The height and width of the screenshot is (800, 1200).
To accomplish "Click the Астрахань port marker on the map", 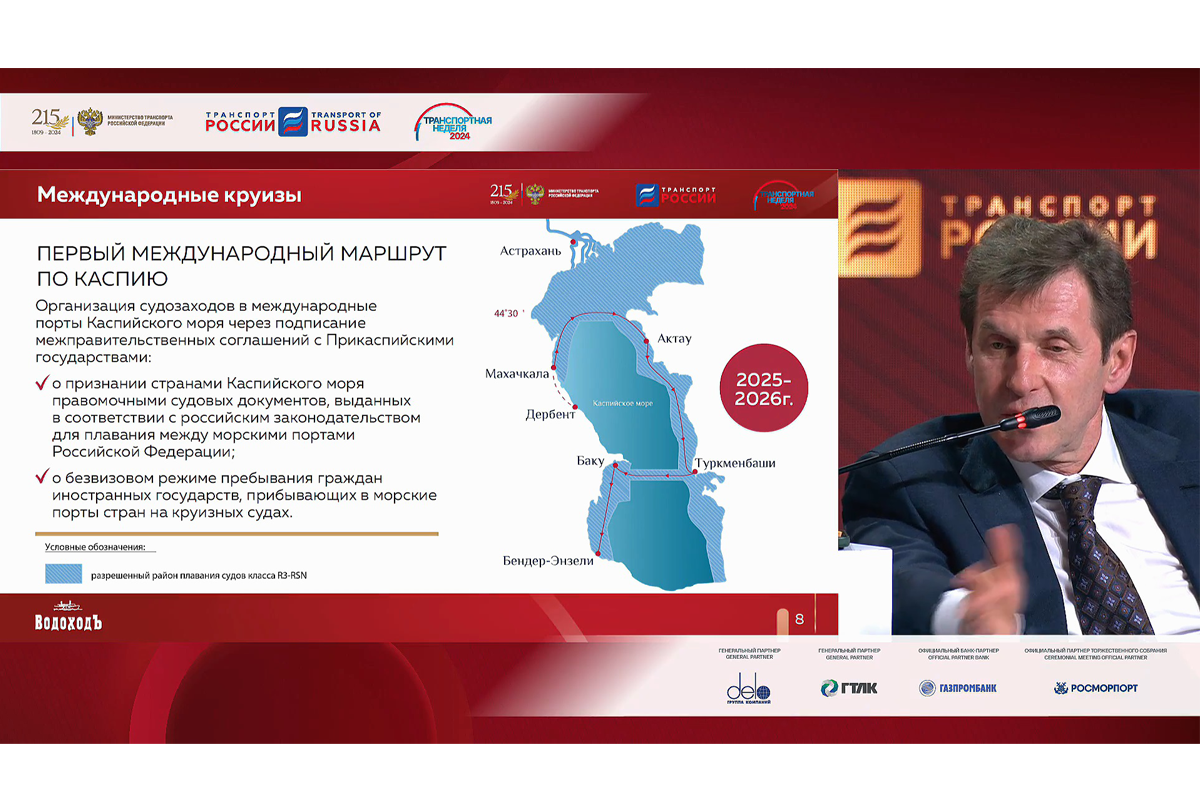I will pos(574,243).
